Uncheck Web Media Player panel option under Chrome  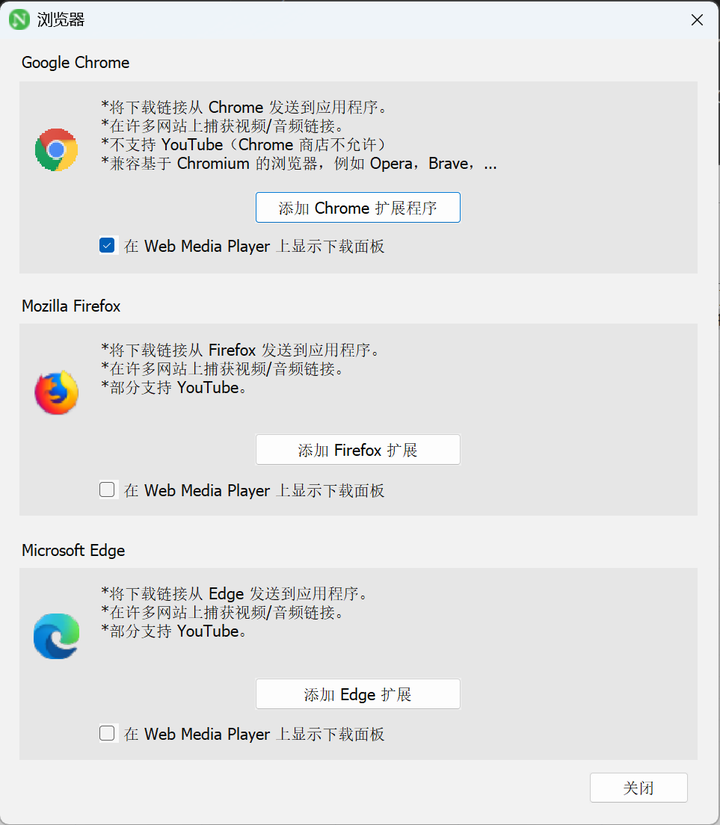click(x=107, y=246)
